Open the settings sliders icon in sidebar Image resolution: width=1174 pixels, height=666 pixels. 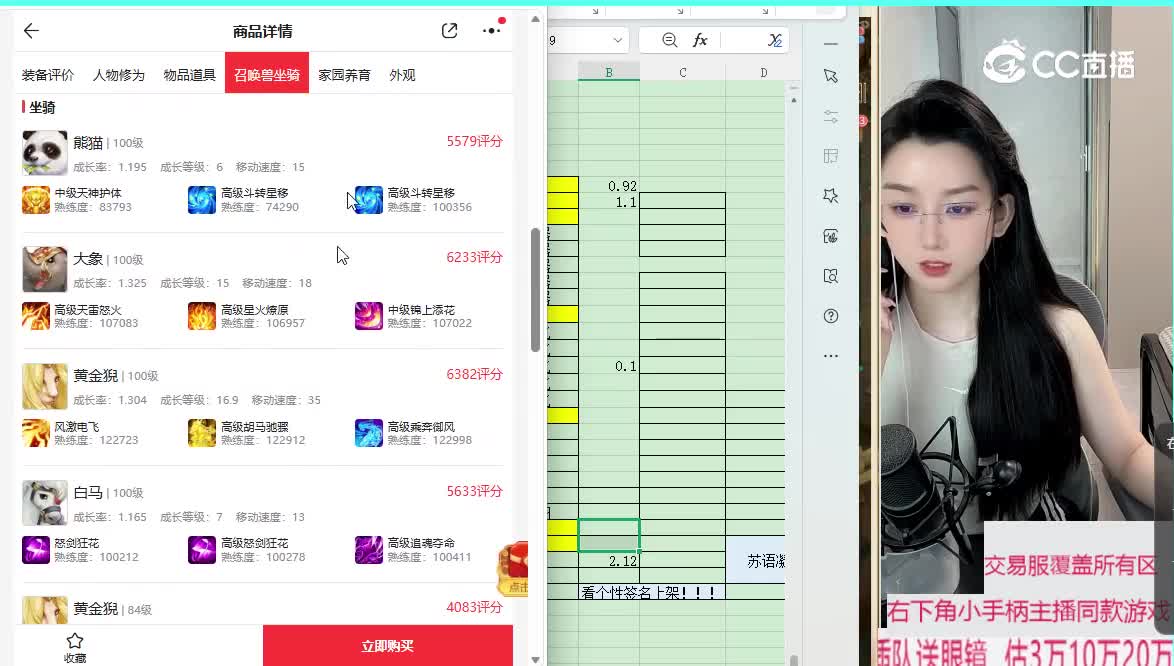click(830, 117)
